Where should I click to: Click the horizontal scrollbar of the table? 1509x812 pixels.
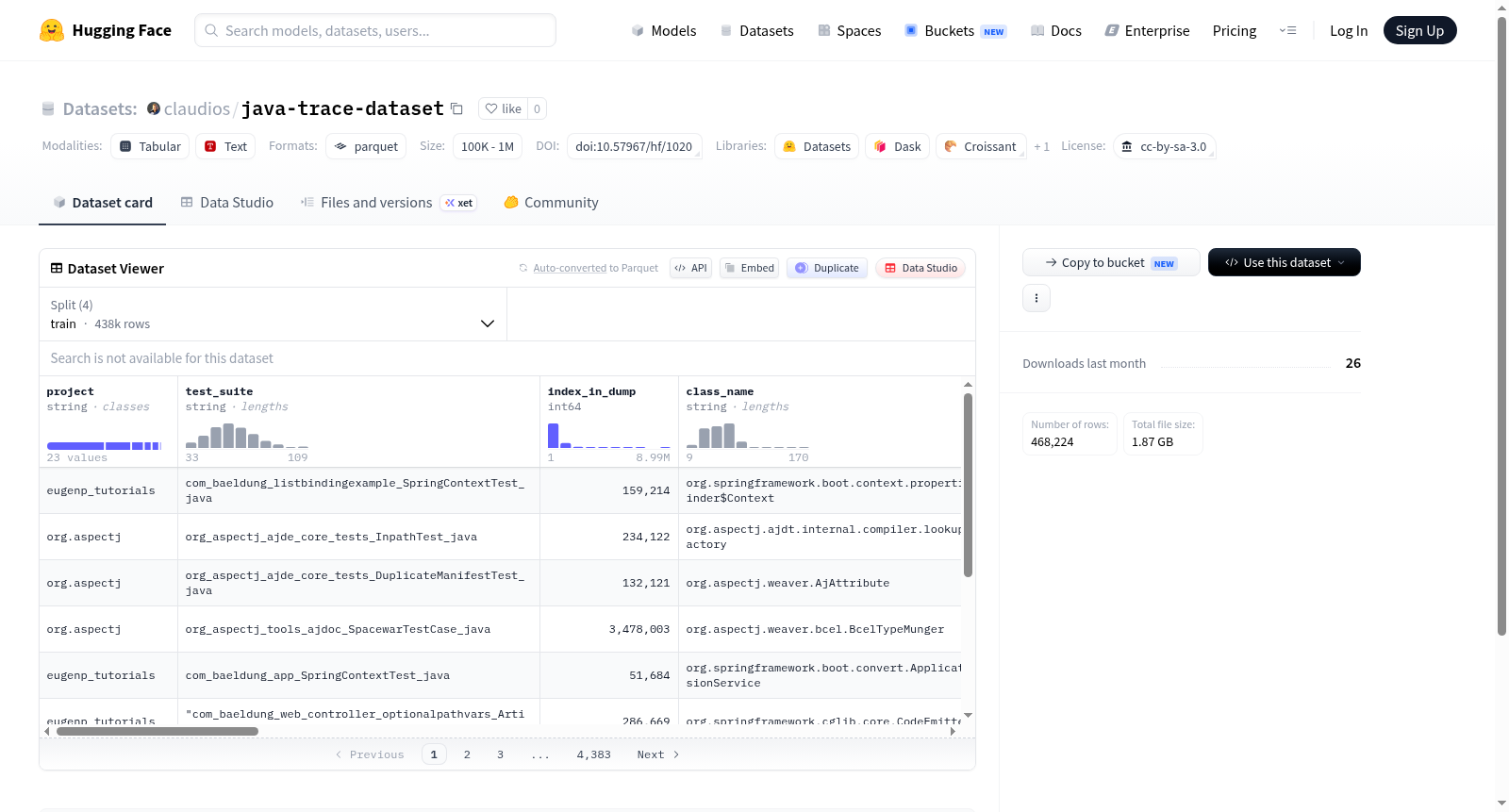tap(157, 731)
